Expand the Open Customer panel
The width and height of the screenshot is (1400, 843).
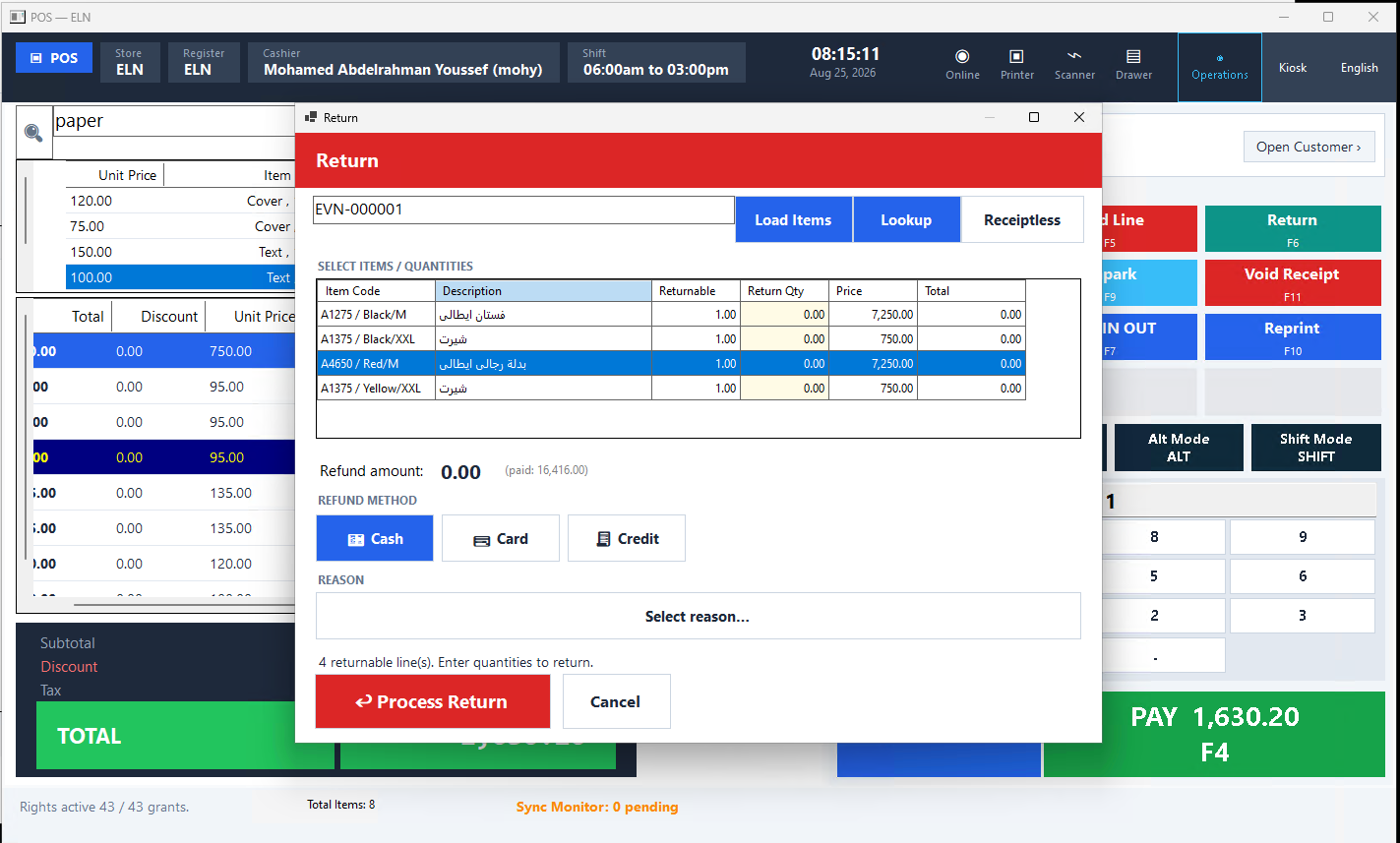[x=1309, y=147]
